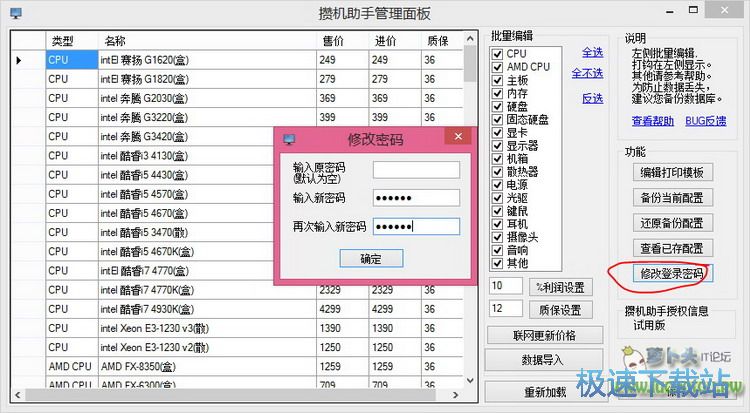Click the 质保设置 button
Image resolution: width=750 pixels, height=413 pixels.
coord(561,310)
